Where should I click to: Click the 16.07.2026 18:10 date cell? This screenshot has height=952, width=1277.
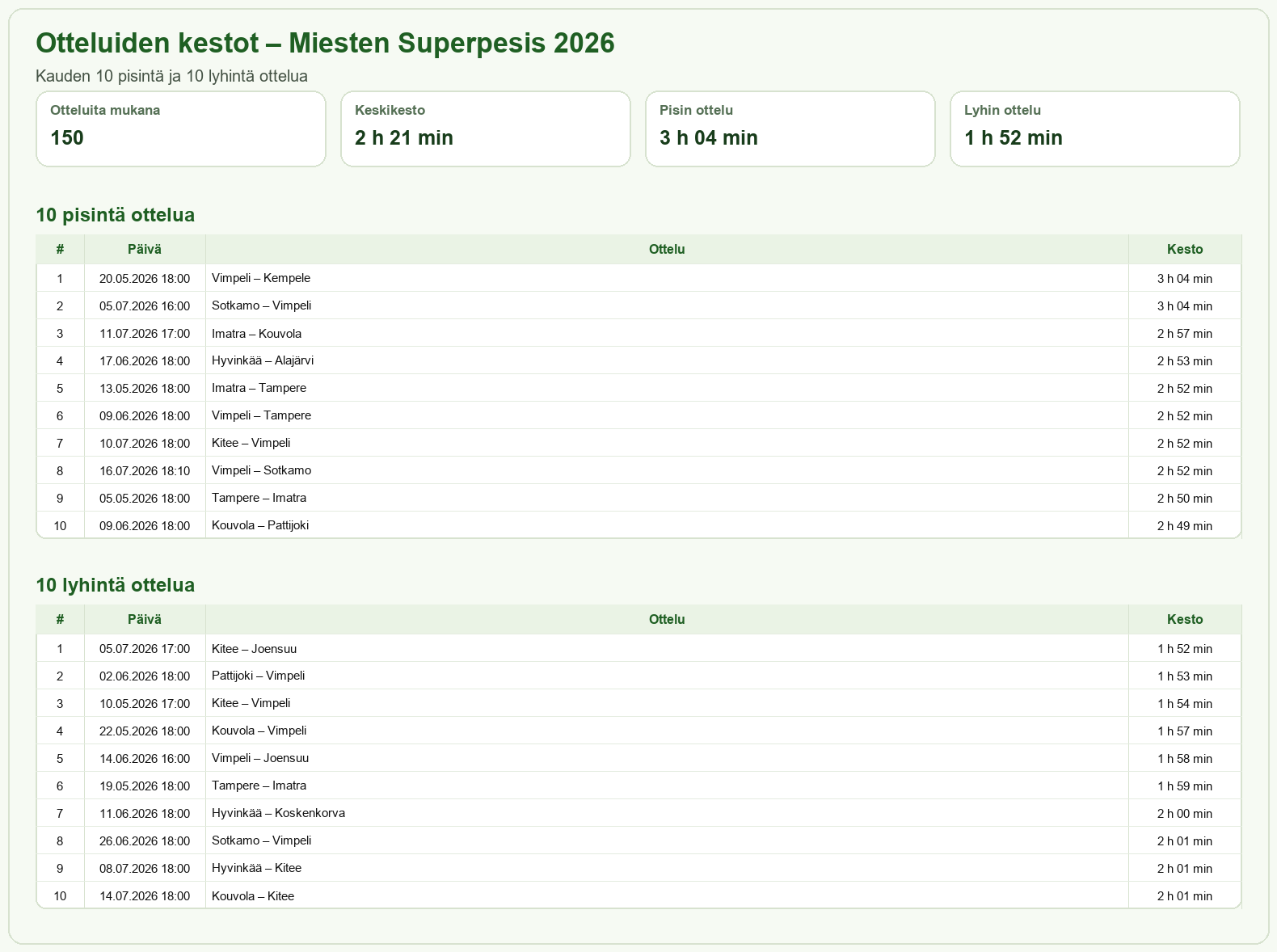[x=145, y=470]
